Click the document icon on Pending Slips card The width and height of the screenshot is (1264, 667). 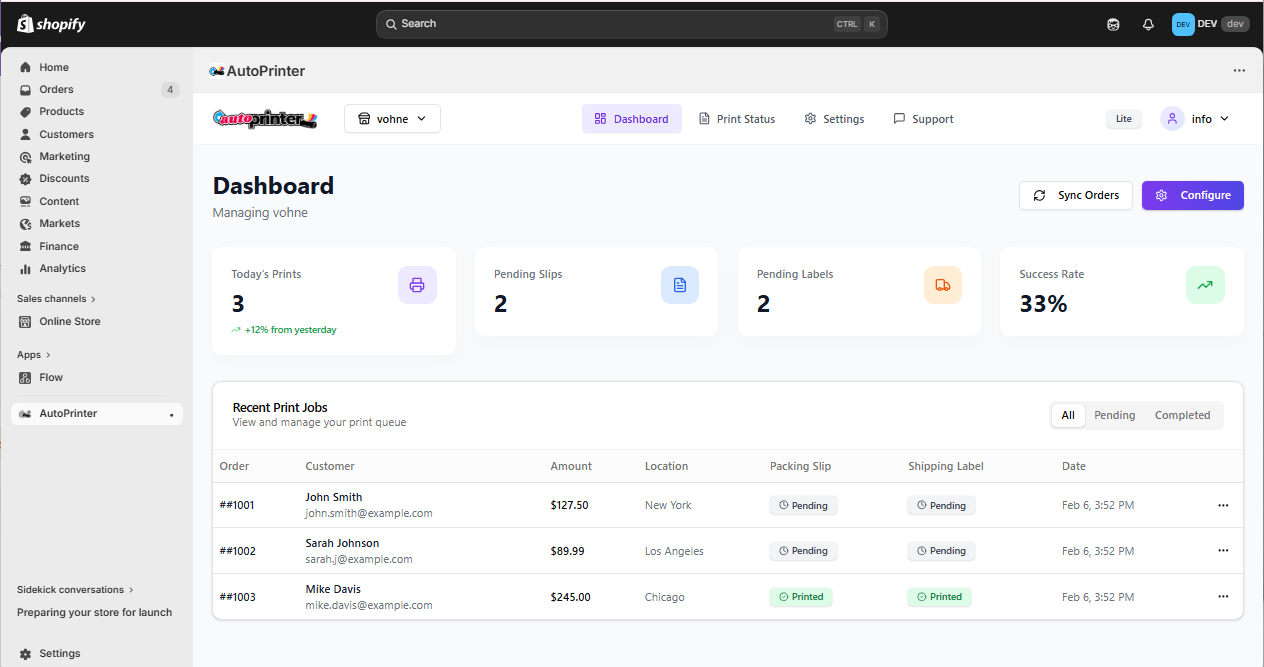pos(680,285)
